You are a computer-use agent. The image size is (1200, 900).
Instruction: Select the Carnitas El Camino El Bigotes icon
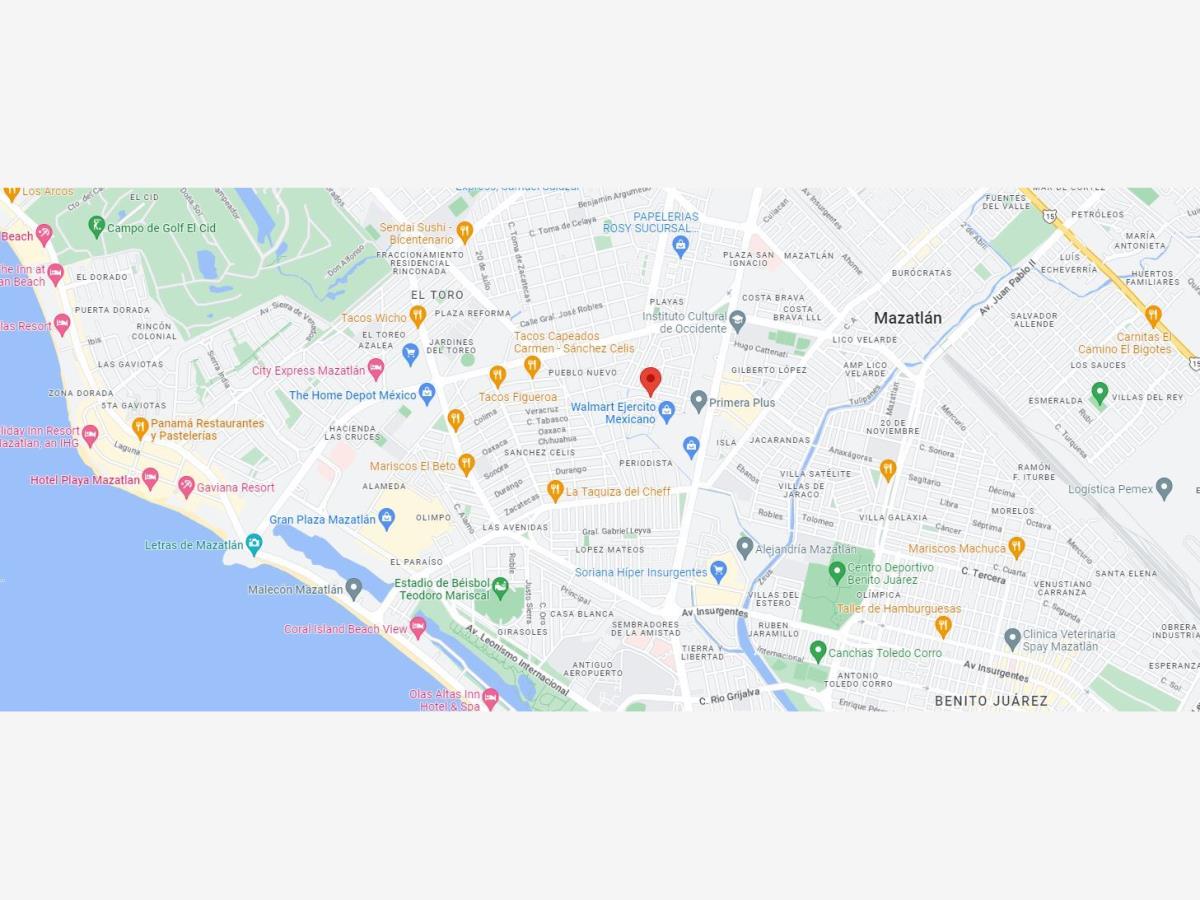(1153, 316)
